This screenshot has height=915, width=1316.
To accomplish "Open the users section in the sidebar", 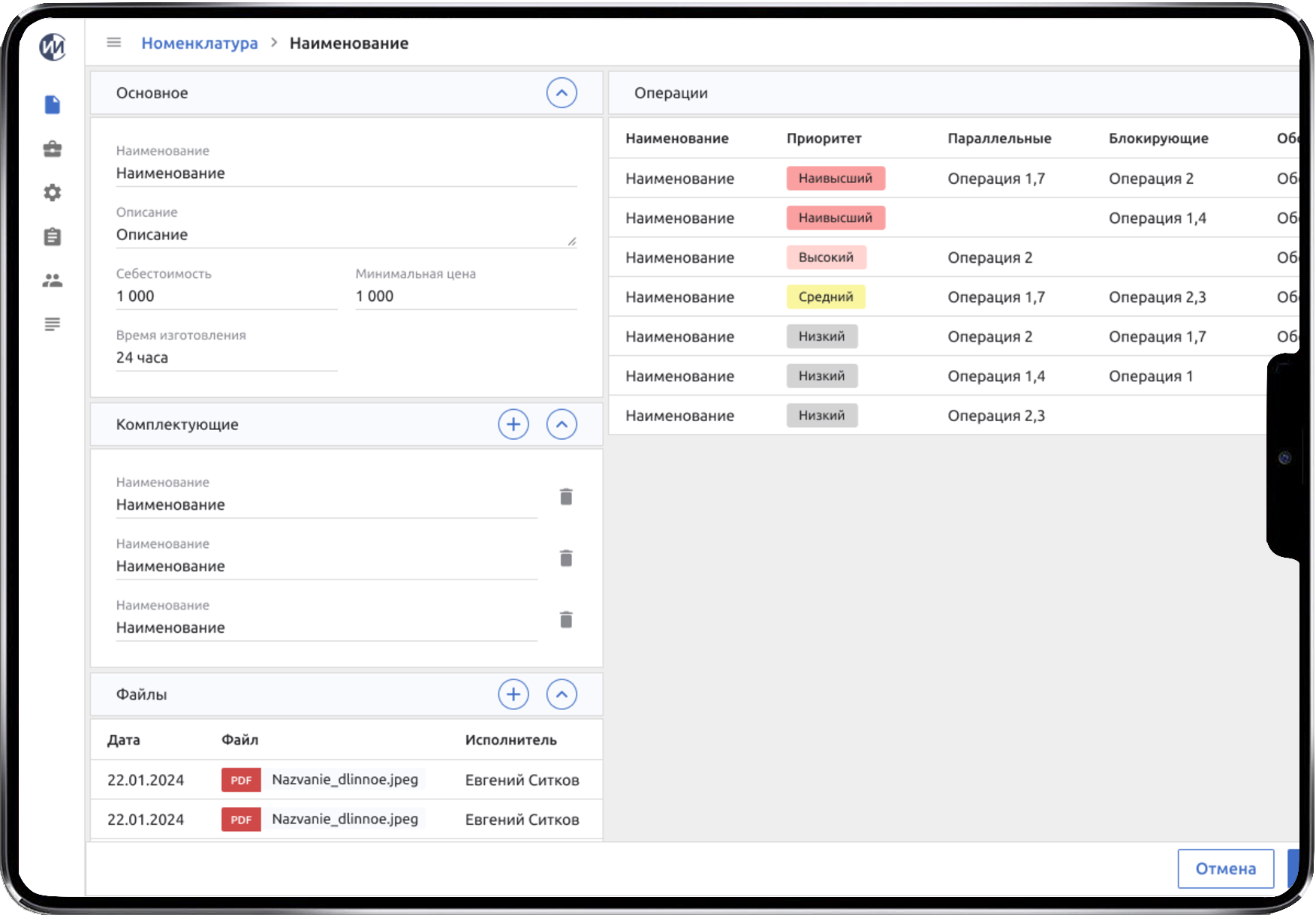I will [x=52, y=281].
